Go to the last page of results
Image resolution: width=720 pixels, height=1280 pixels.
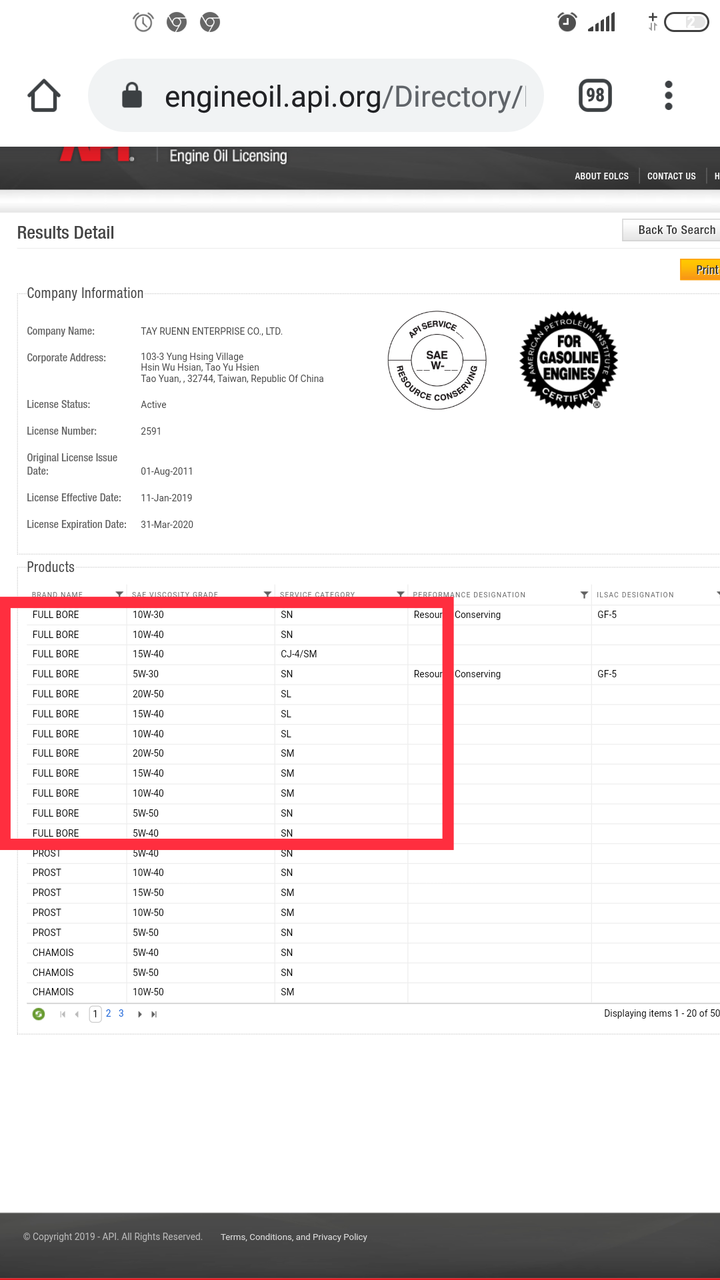tap(154, 1014)
